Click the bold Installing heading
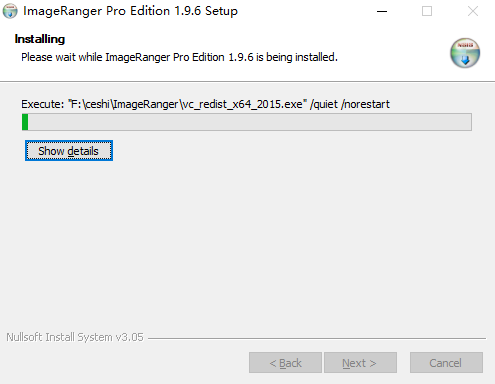495x384 pixels. pos(40,39)
